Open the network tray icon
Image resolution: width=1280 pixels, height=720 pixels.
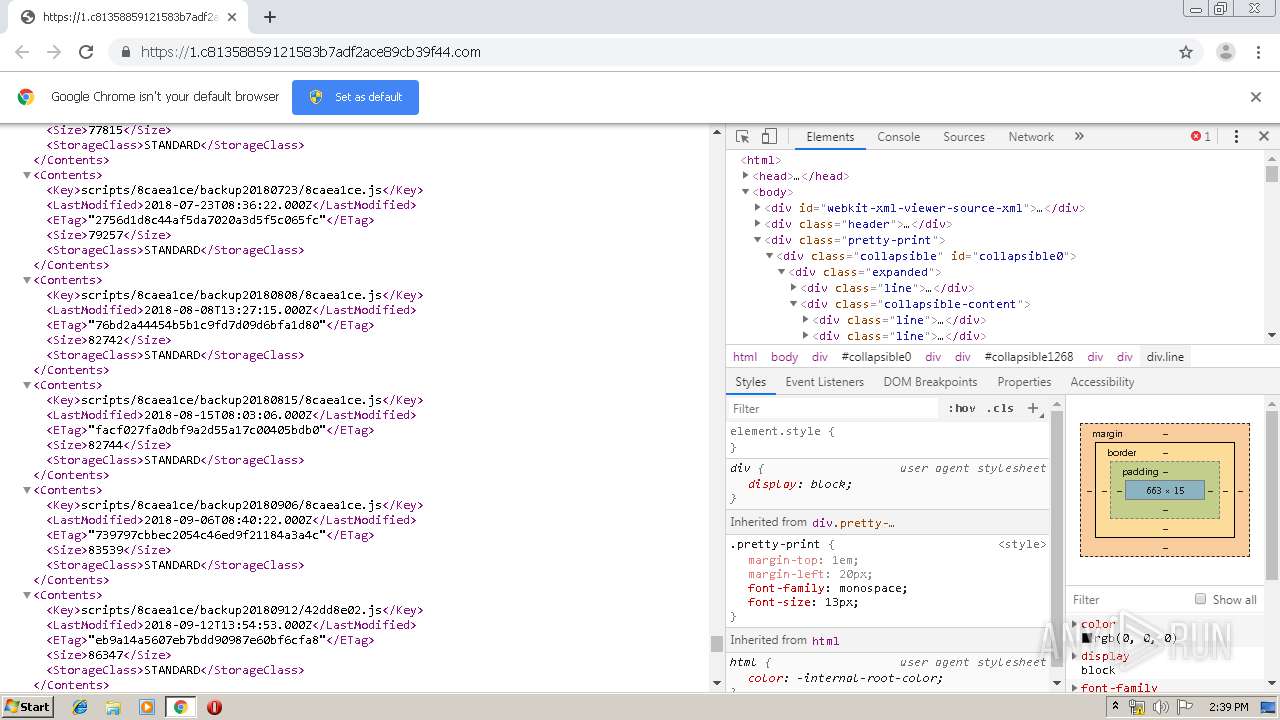click(1137, 707)
